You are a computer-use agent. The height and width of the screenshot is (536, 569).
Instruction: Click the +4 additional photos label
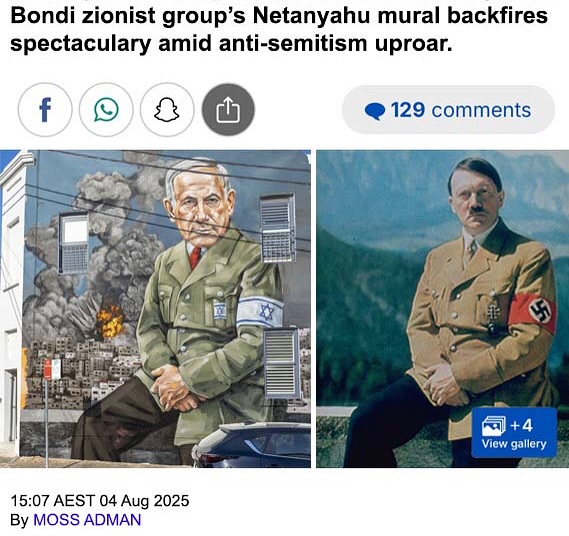click(x=521, y=425)
